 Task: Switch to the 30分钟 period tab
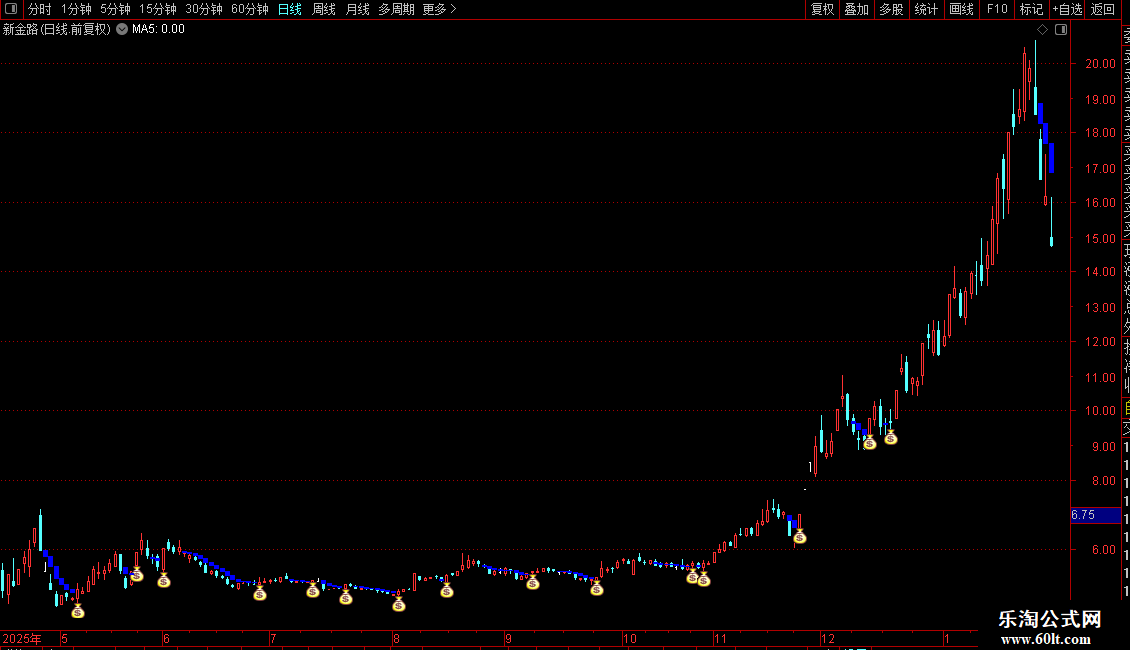click(x=204, y=9)
